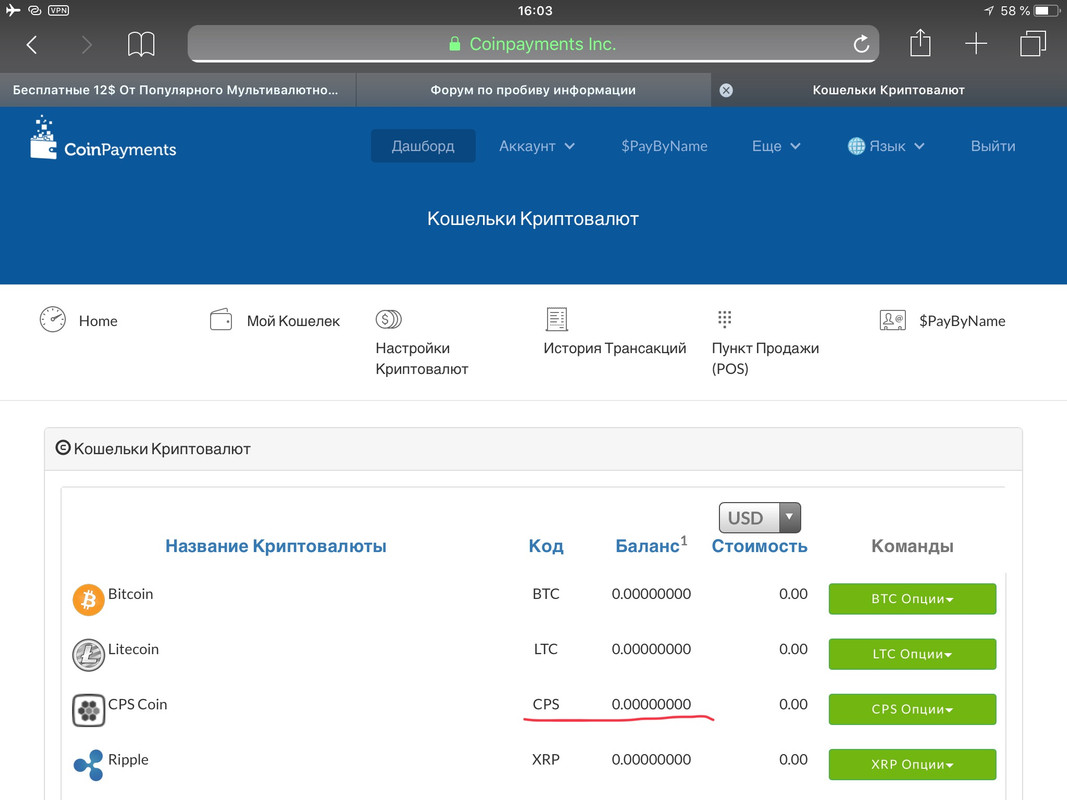Click the Bitcoin balance 0.00000000
This screenshot has width=1067, height=800.
pyautogui.click(x=651, y=594)
